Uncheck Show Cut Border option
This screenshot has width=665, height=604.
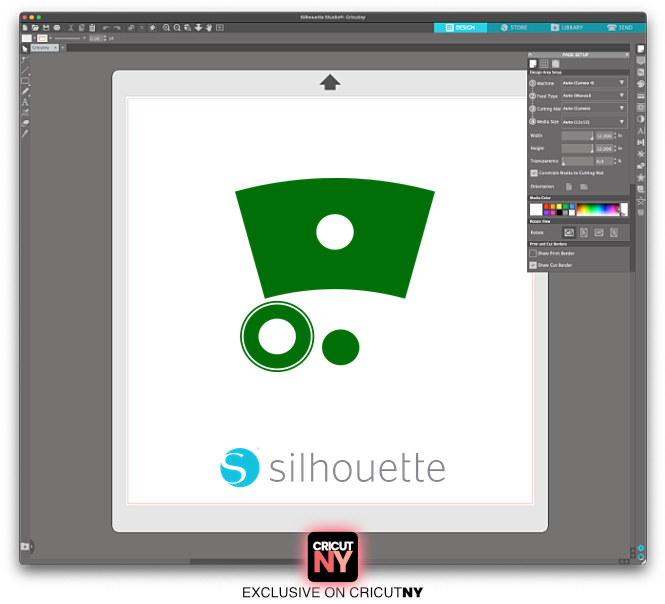pyautogui.click(x=533, y=265)
